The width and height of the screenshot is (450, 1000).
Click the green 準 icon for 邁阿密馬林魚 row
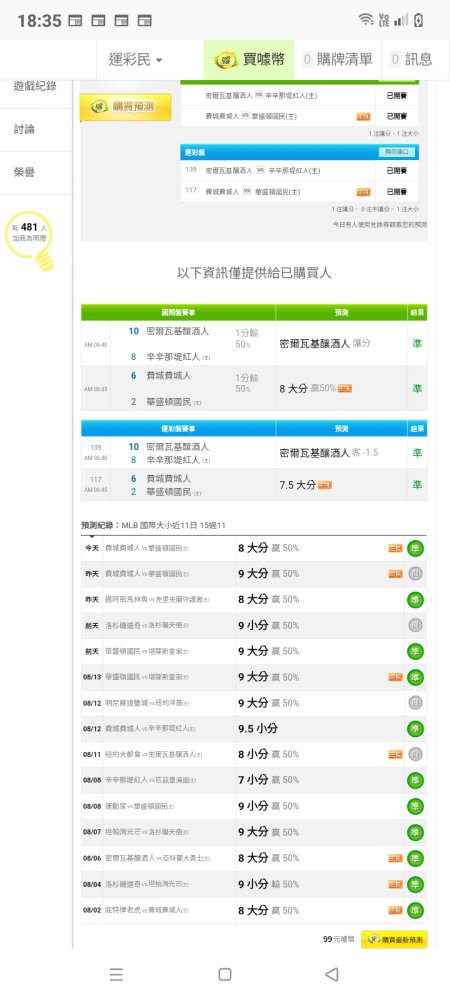(x=416, y=599)
